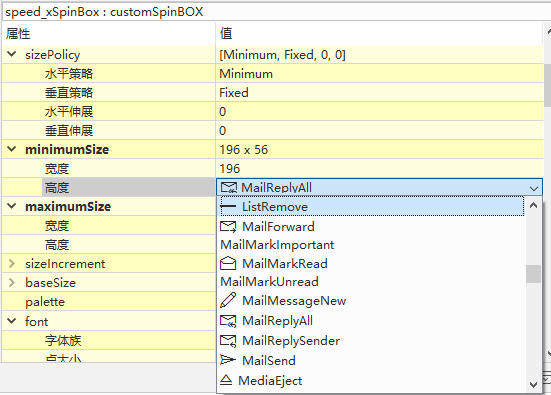Select the MailMarkRead entry
The width and height of the screenshot is (551, 395).
(x=372, y=264)
